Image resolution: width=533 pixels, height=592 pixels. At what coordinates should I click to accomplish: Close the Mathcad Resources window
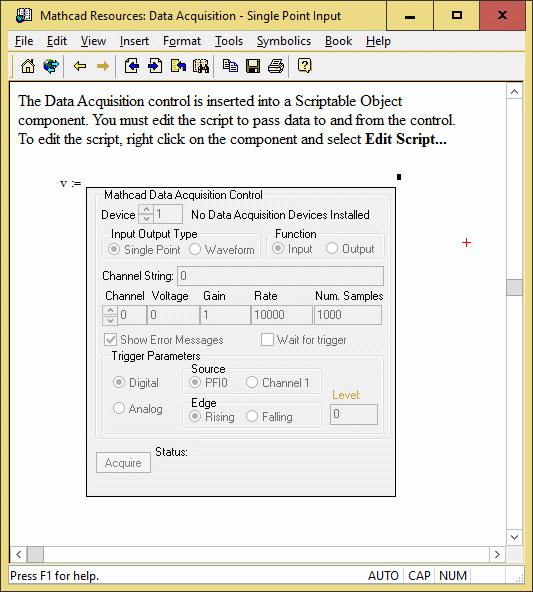[x=502, y=16]
